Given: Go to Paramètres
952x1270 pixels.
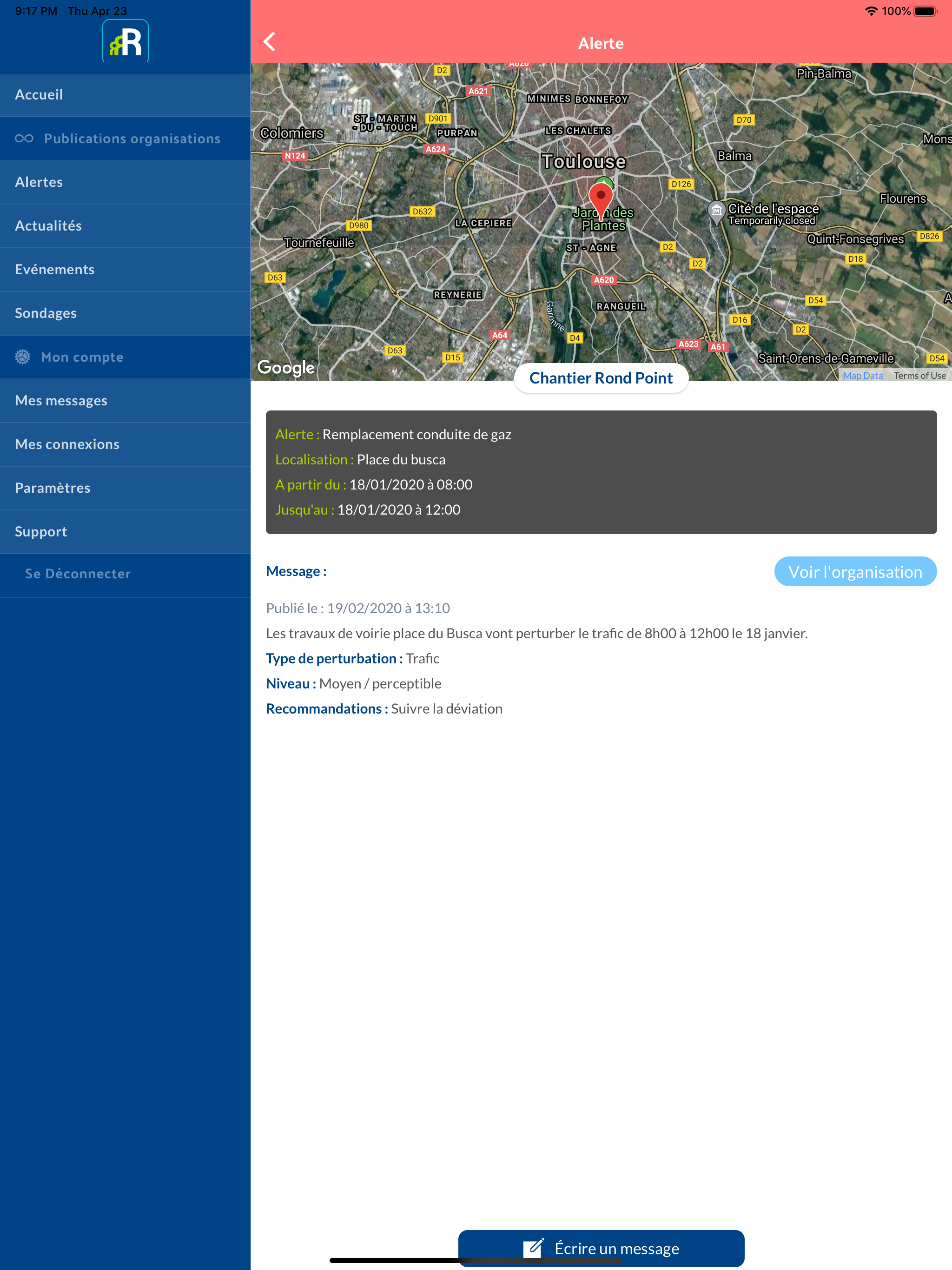Looking at the screenshot, I should (x=125, y=488).
